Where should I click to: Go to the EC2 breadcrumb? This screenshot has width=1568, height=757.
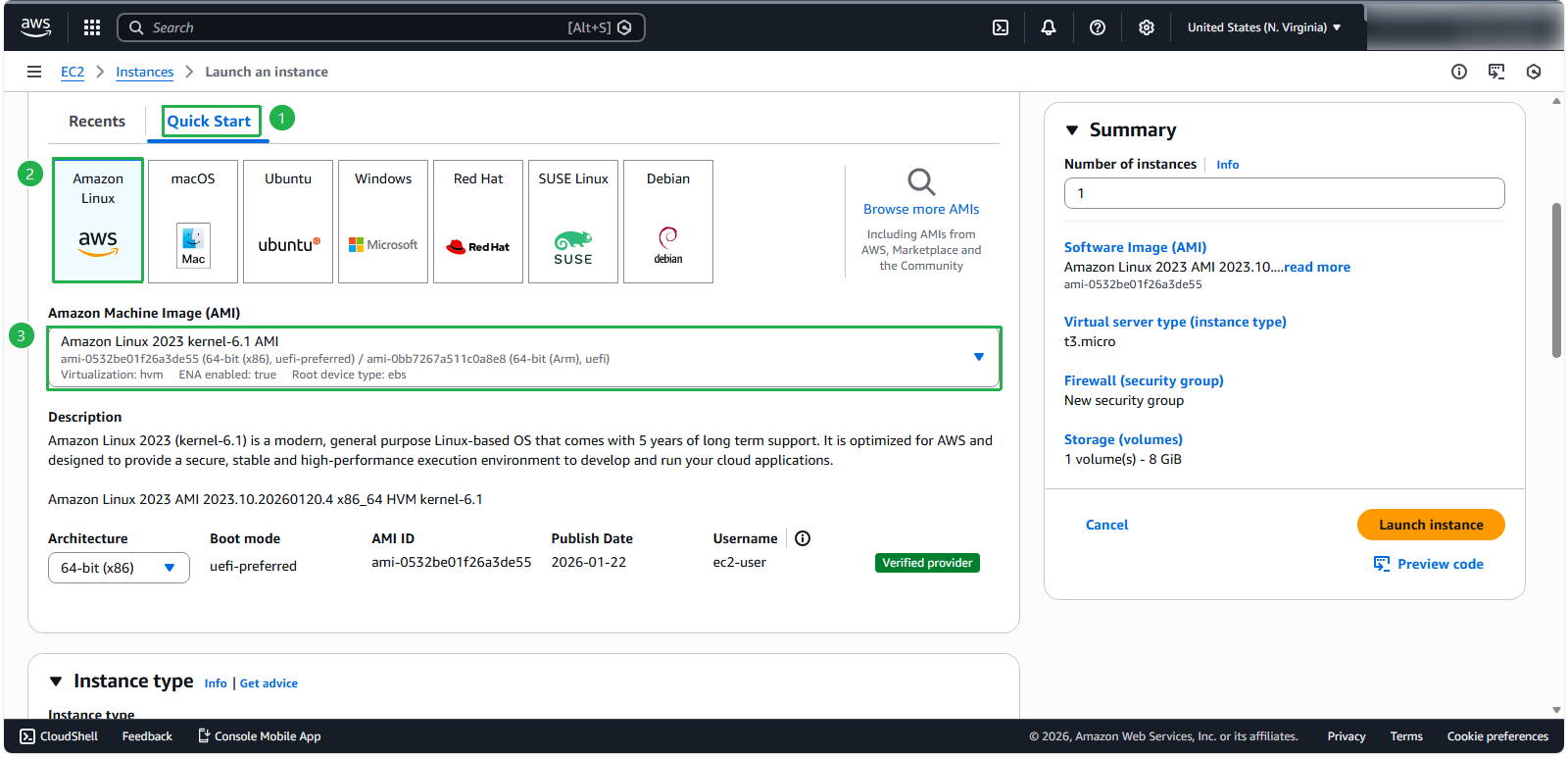[x=73, y=72]
